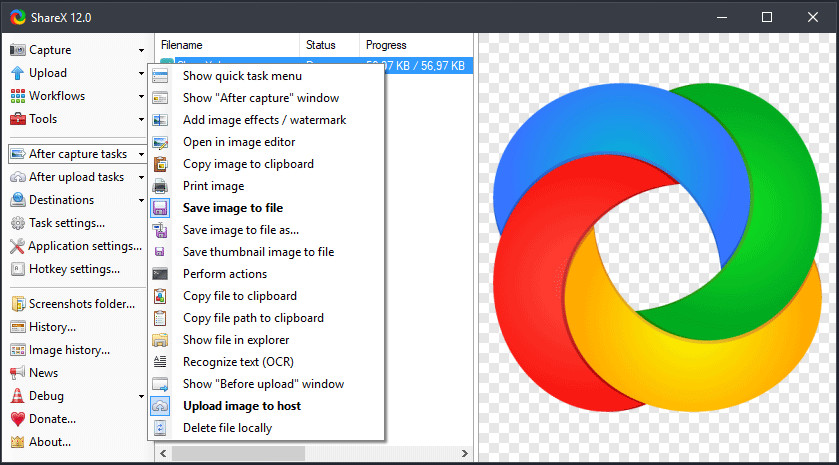The height and width of the screenshot is (465, 839).
Task: Enable Recognize text (OCR) task
Action: tap(266, 362)
